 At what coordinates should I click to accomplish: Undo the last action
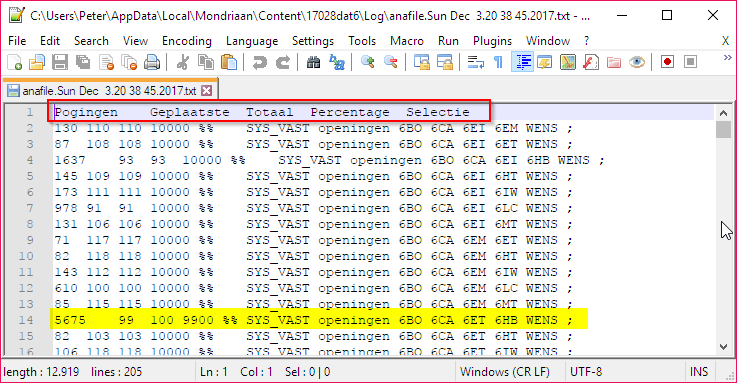pos(259,62)
